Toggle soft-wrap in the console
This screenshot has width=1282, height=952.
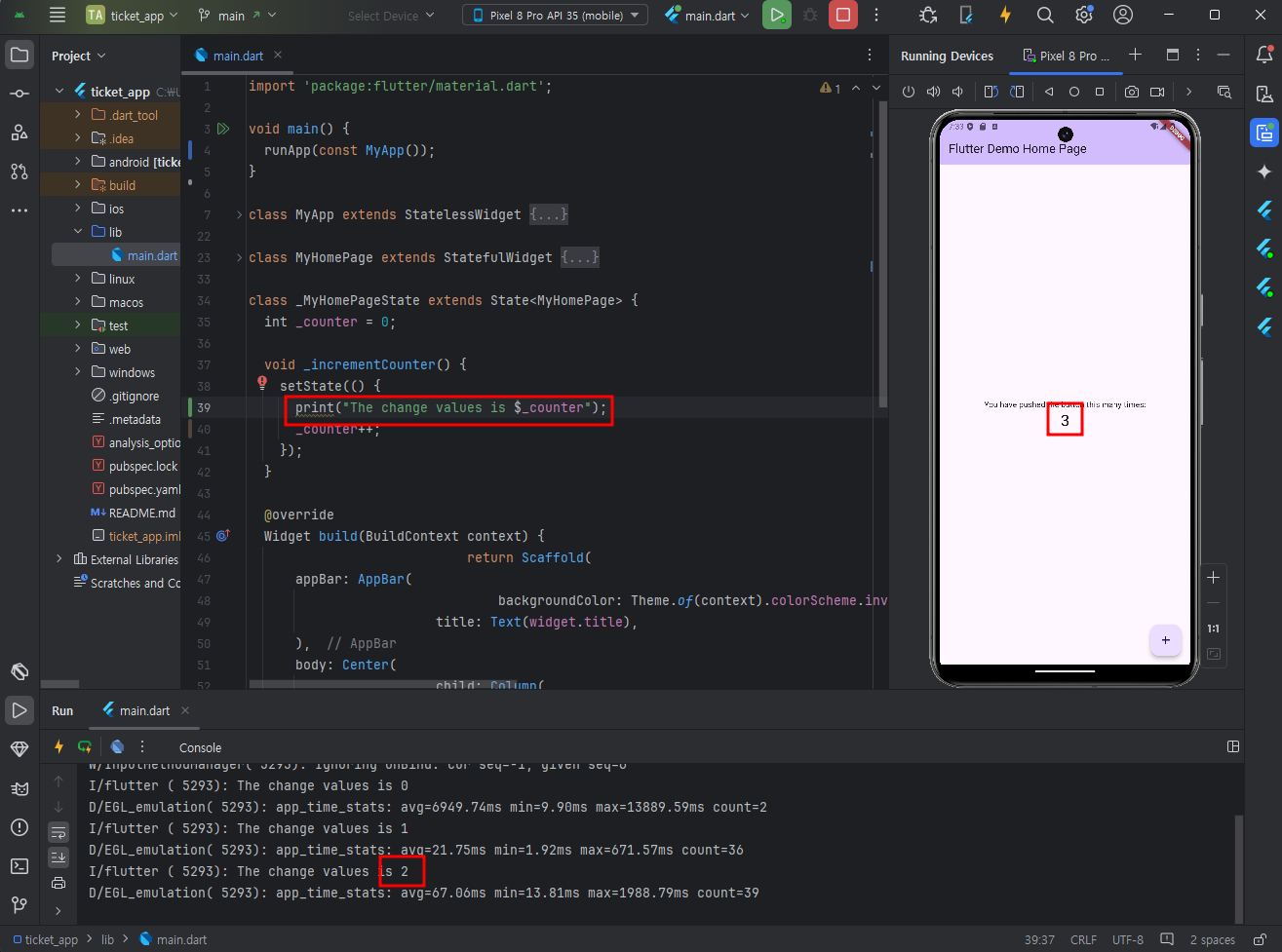(58, 833)
